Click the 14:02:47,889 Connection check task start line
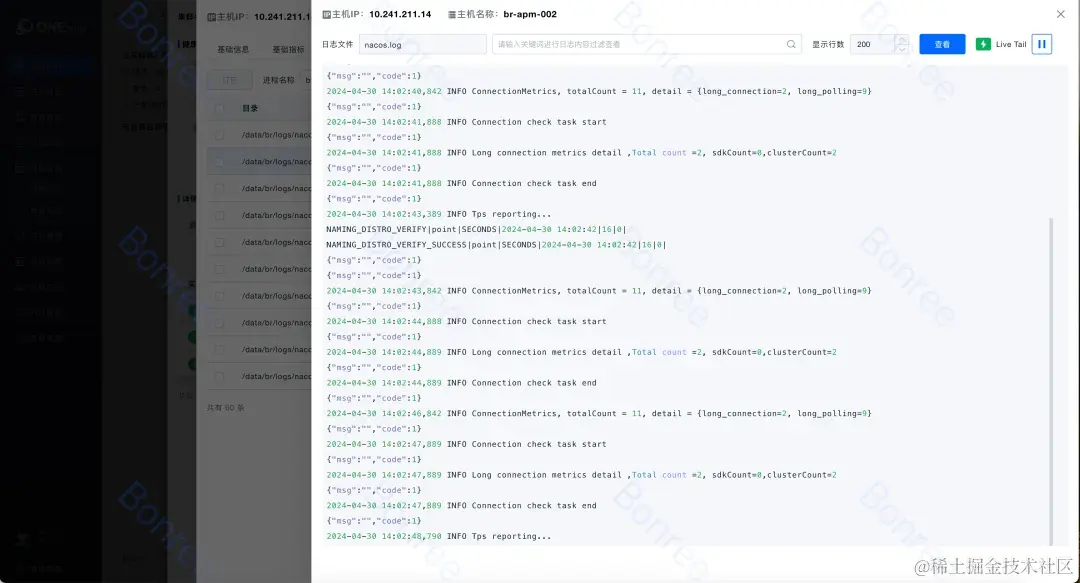This screenshot has width=1080, height=583. [466, 444]
